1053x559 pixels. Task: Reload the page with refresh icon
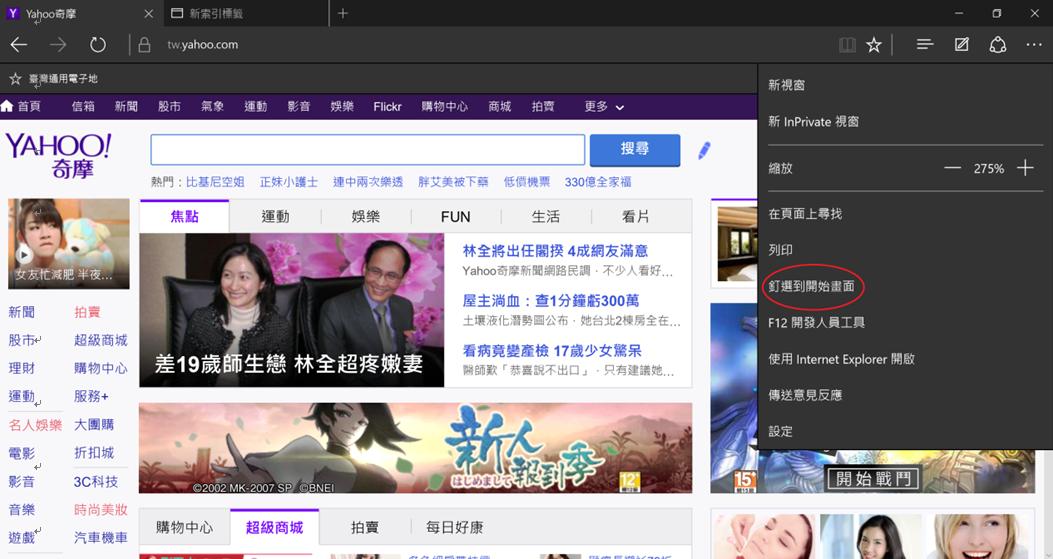(x=98, y=45)
